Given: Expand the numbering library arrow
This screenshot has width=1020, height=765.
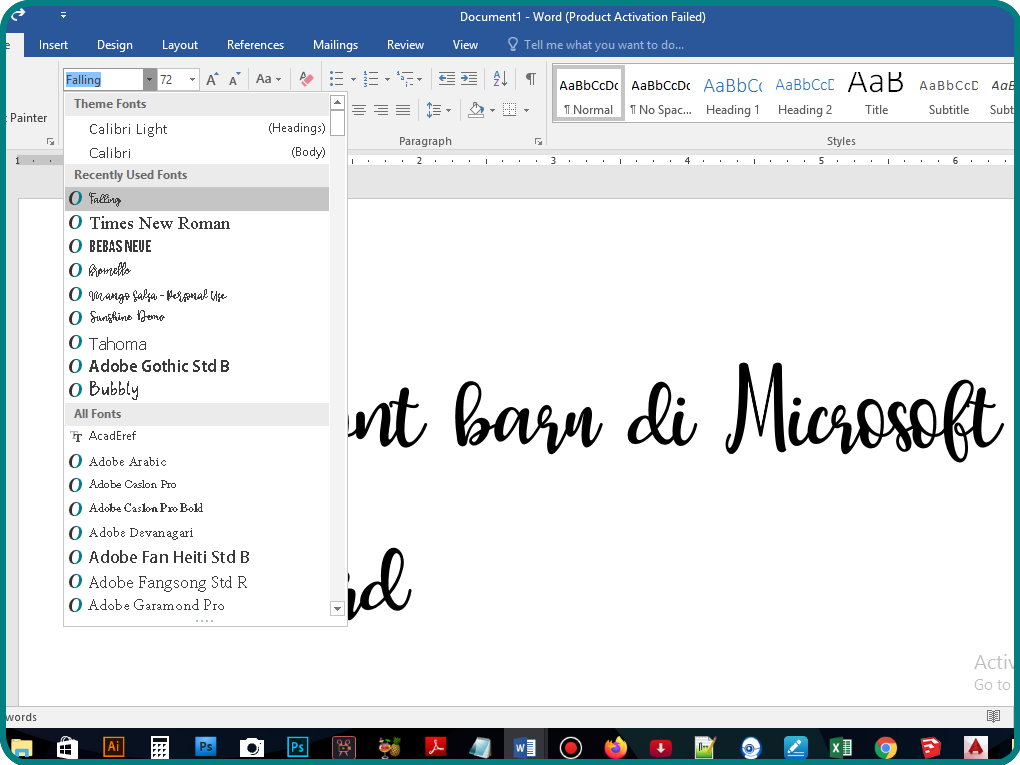Looking at the screenshot, I should click(x=387, y=79).
